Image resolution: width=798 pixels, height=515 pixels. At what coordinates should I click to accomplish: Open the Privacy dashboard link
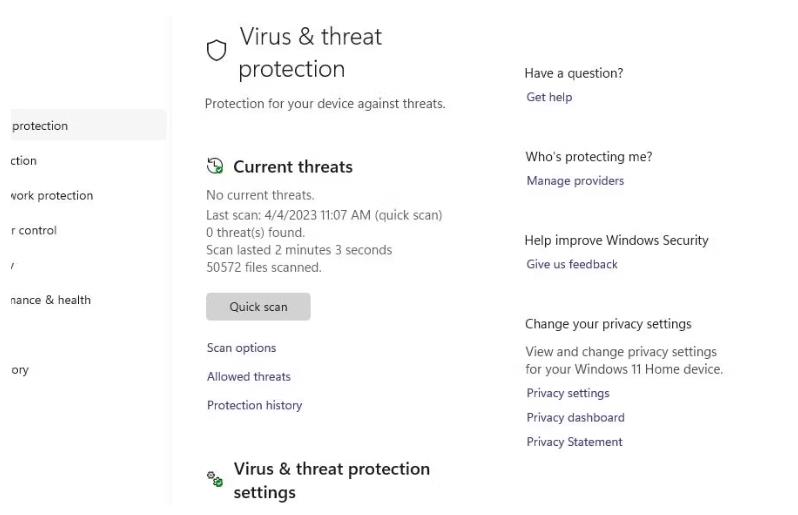click(x=576, y=417)
